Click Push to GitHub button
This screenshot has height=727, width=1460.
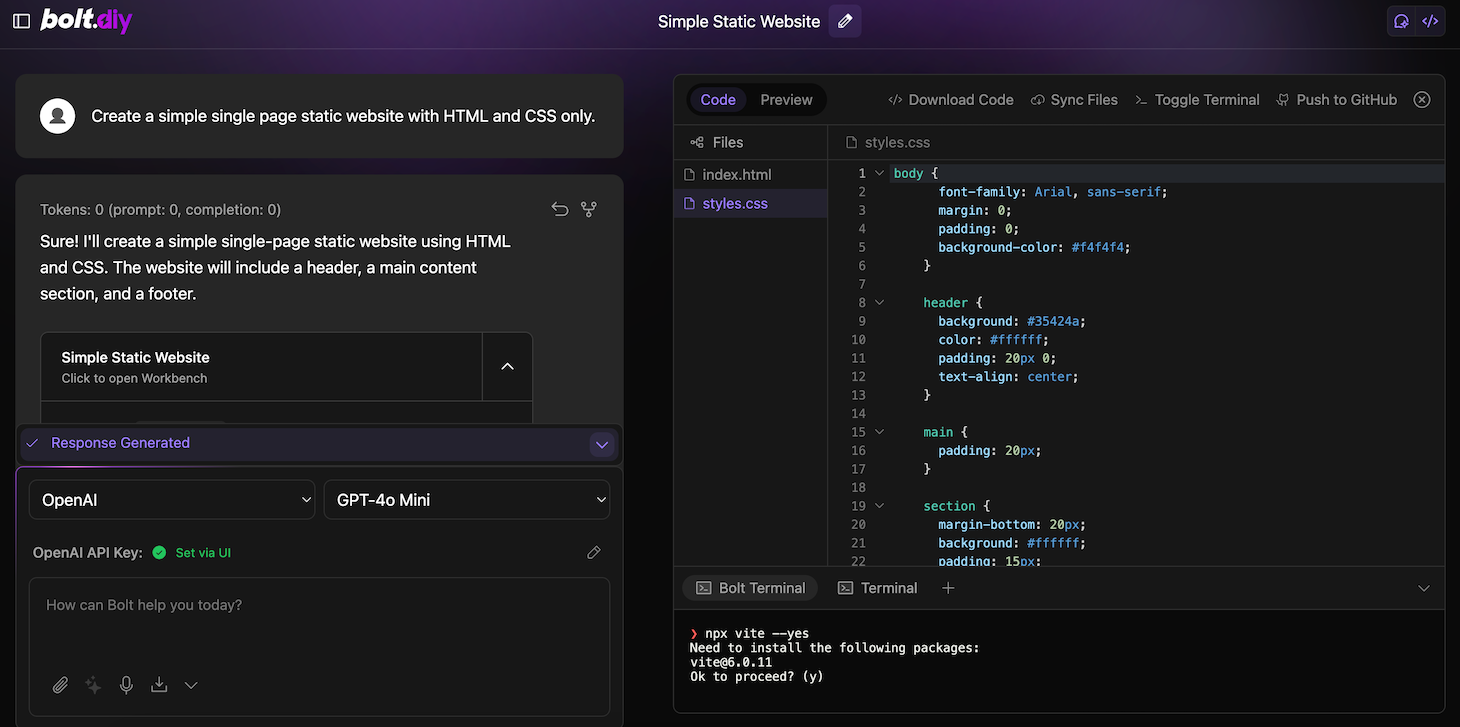[x=1336, y=100]
